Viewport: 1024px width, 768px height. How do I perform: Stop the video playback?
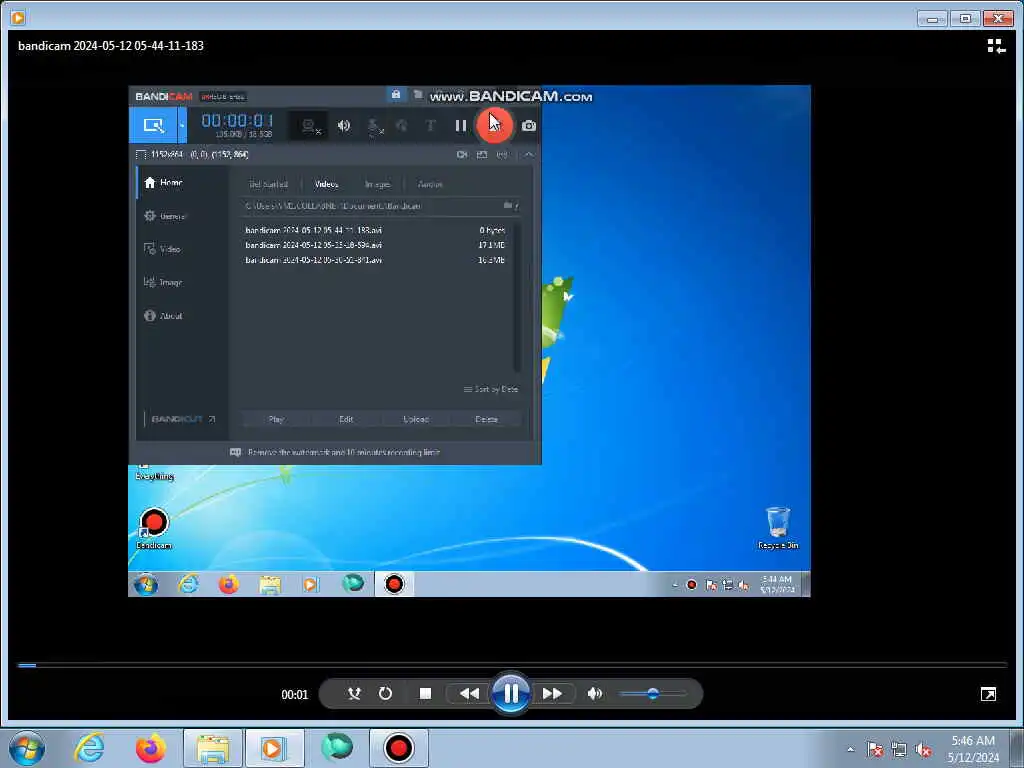coord(425,694)
